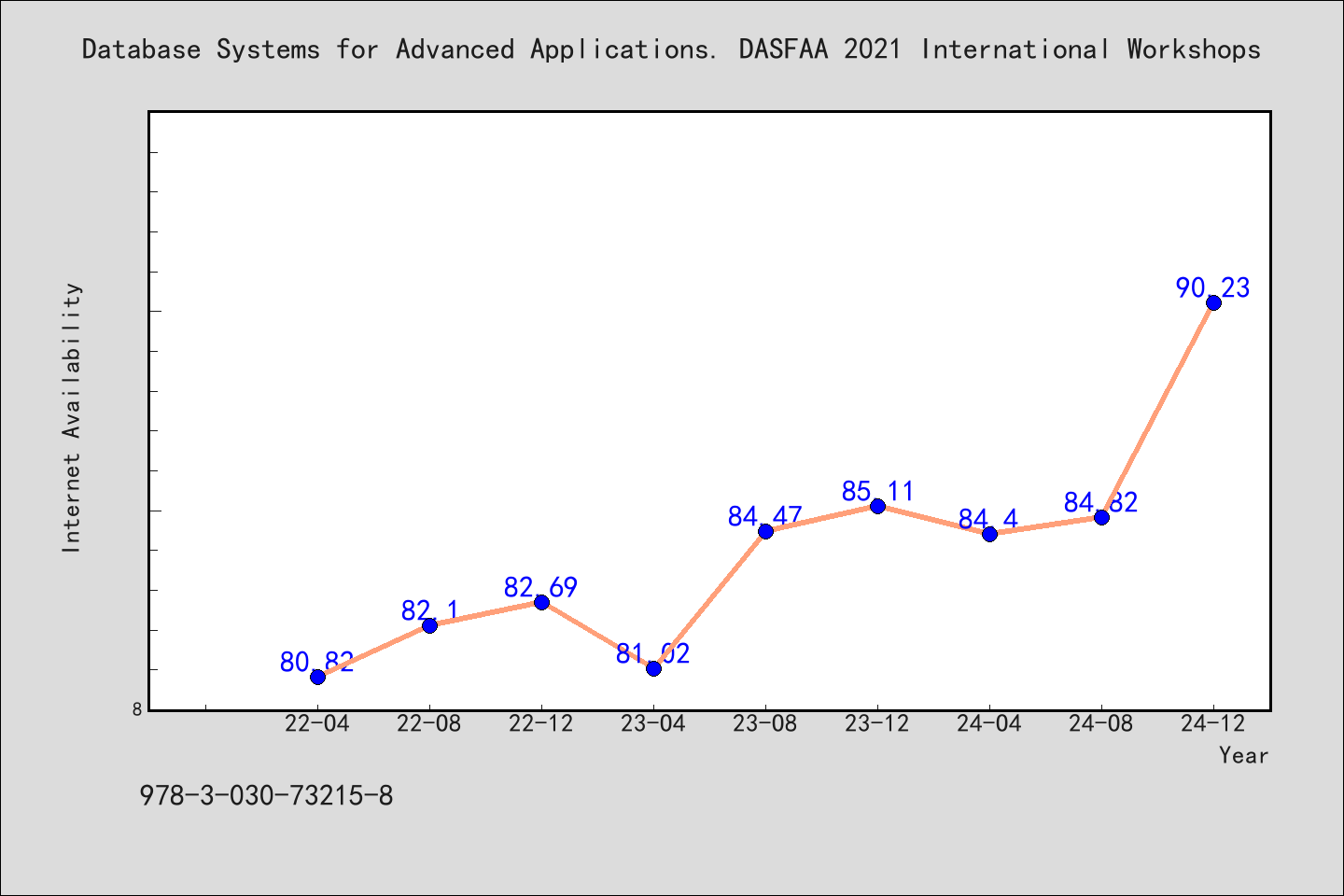Click the 23-12 x-axis tick label
Viewport: 1344px width, 896px height.
[x=877, y=724]
